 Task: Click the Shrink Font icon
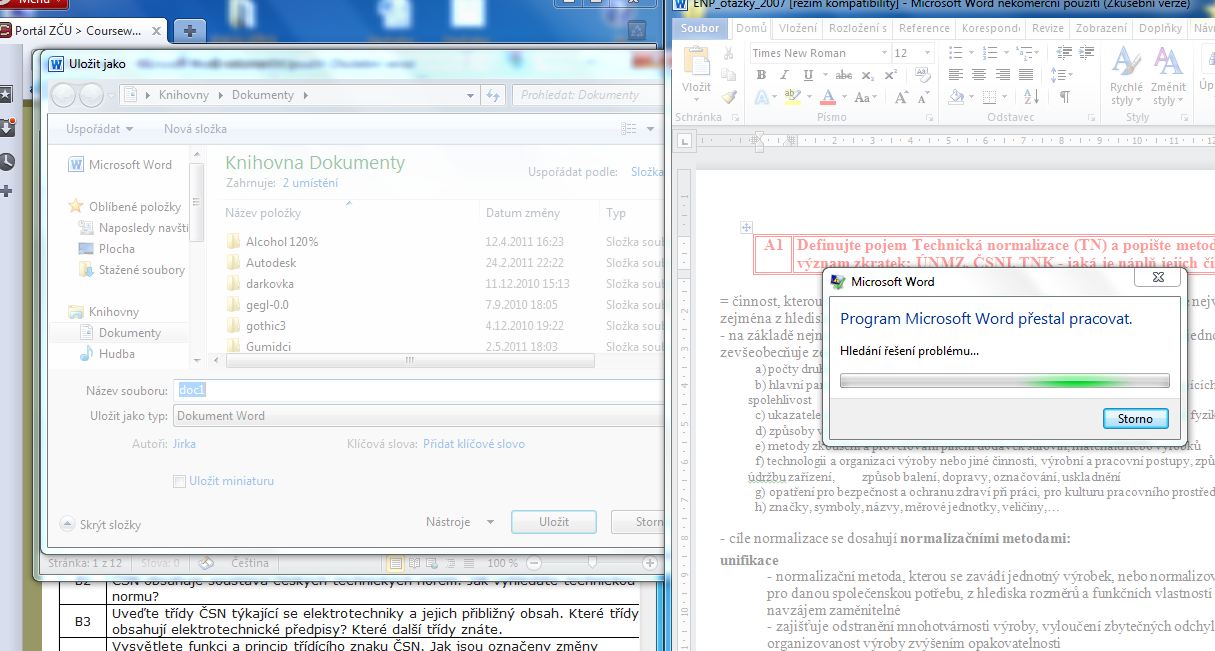[922, 97]
